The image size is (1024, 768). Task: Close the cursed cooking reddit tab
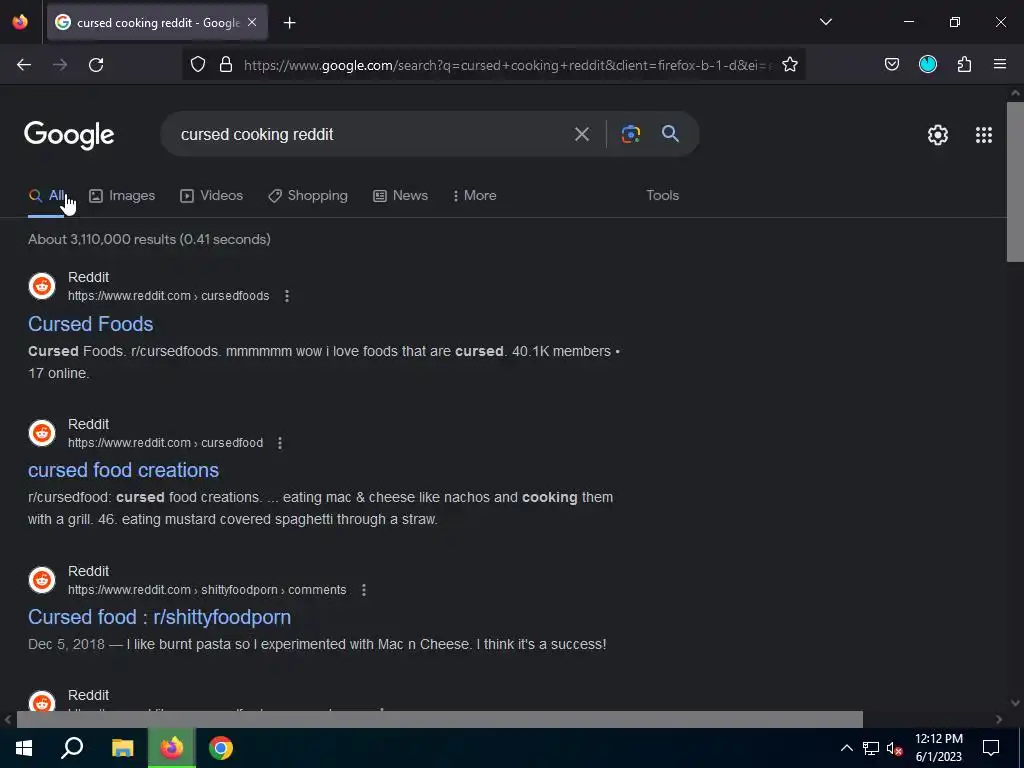tap(252, 22)
